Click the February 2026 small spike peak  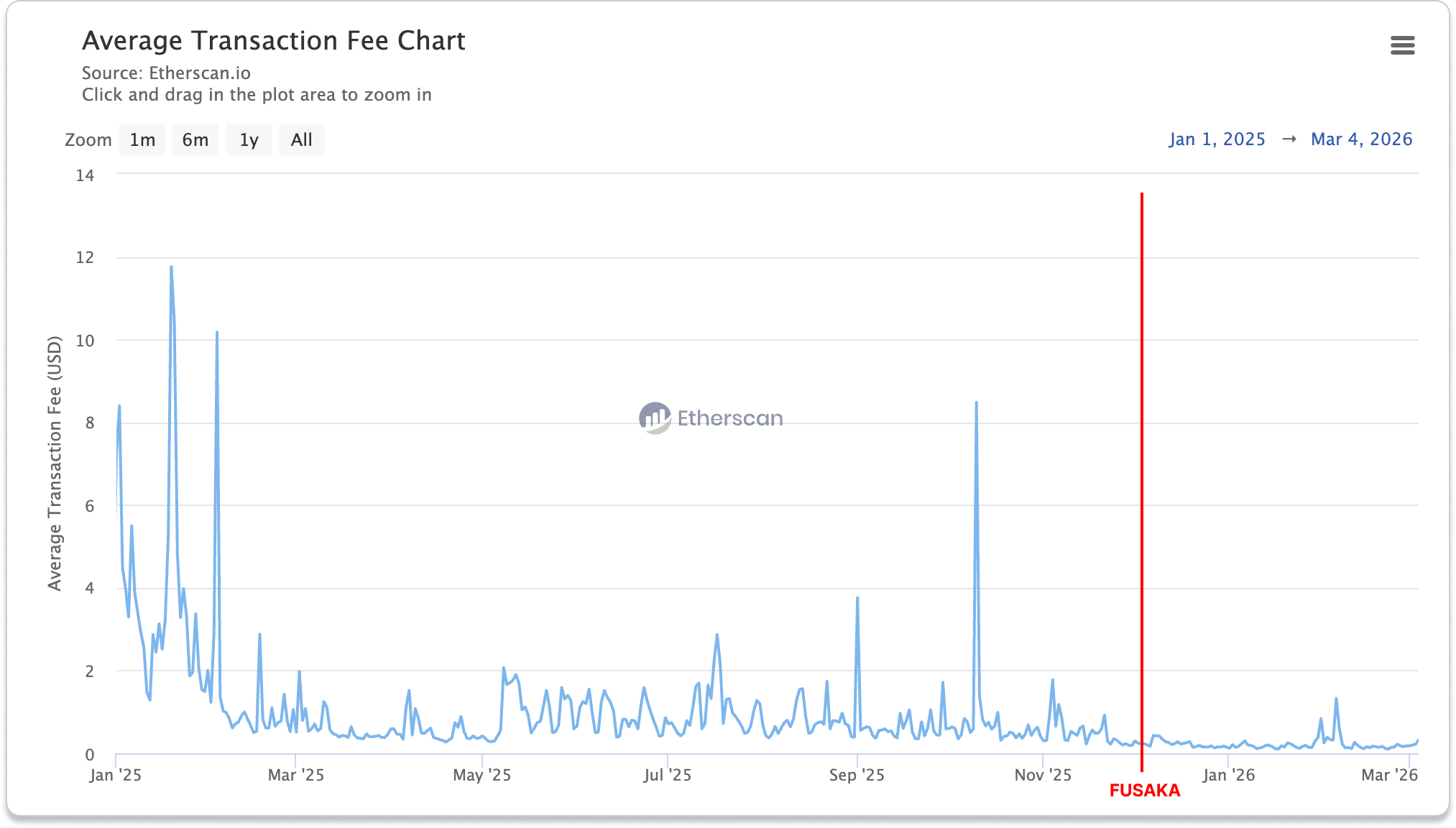pyautogui.click(x=1336, y=699)
